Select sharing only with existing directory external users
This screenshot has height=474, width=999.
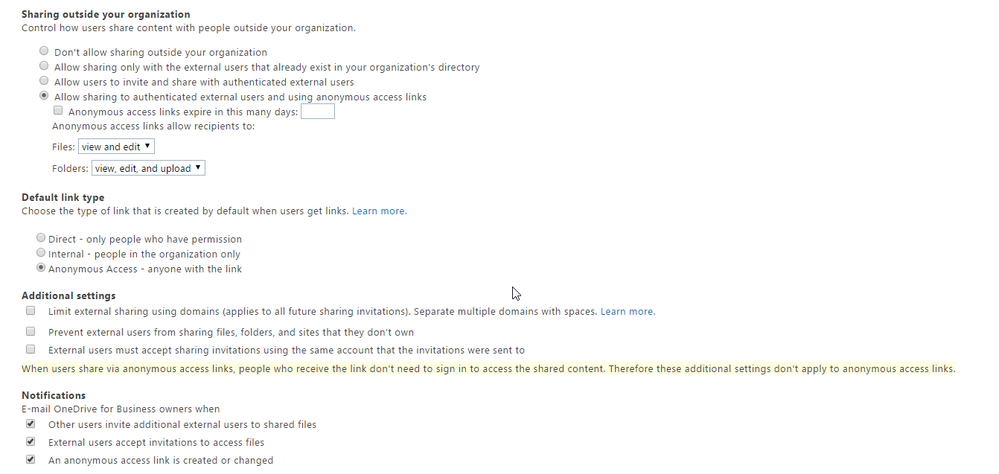click(43, 66)
